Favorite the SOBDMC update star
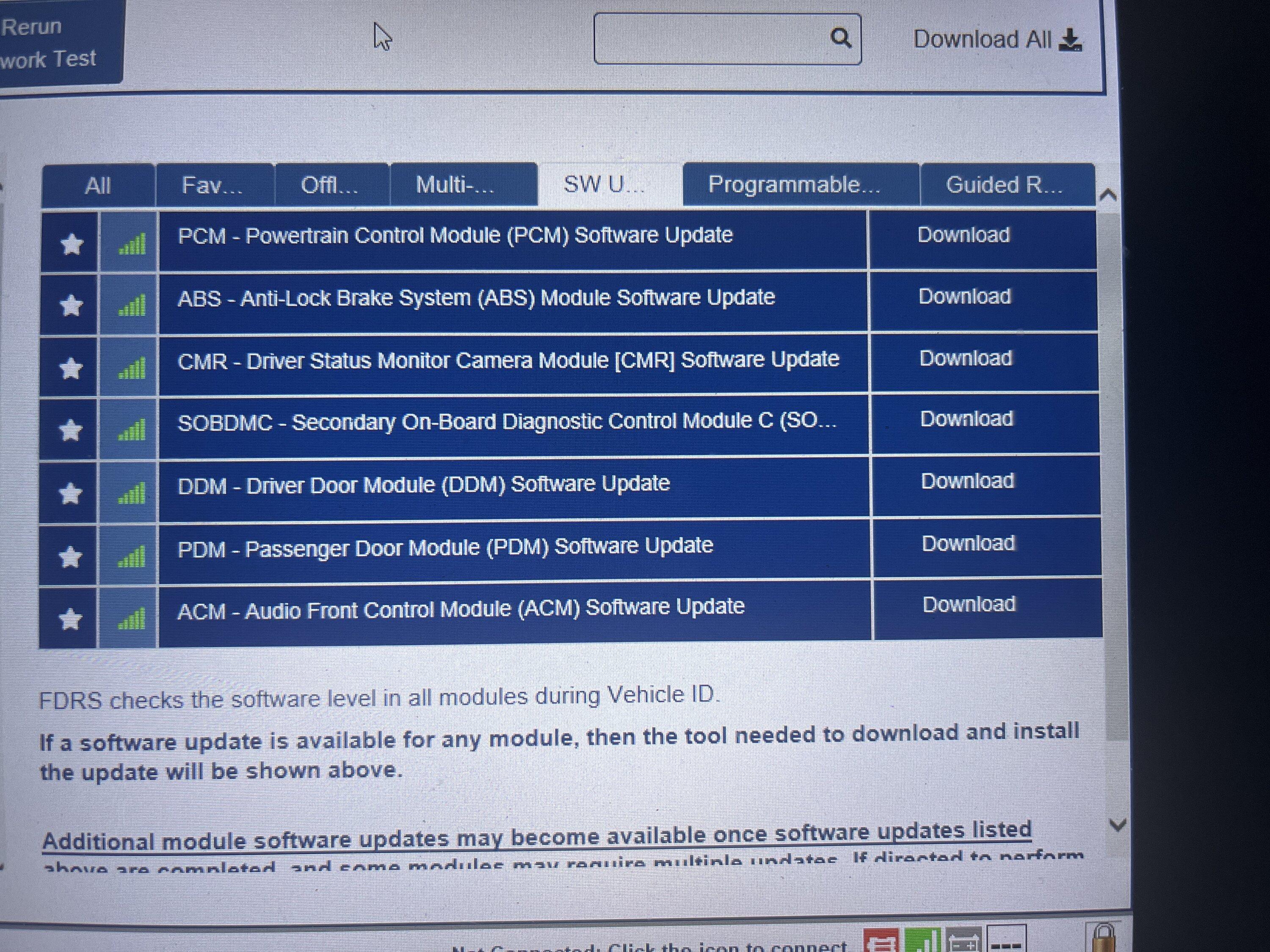 (x=71, y=430)
